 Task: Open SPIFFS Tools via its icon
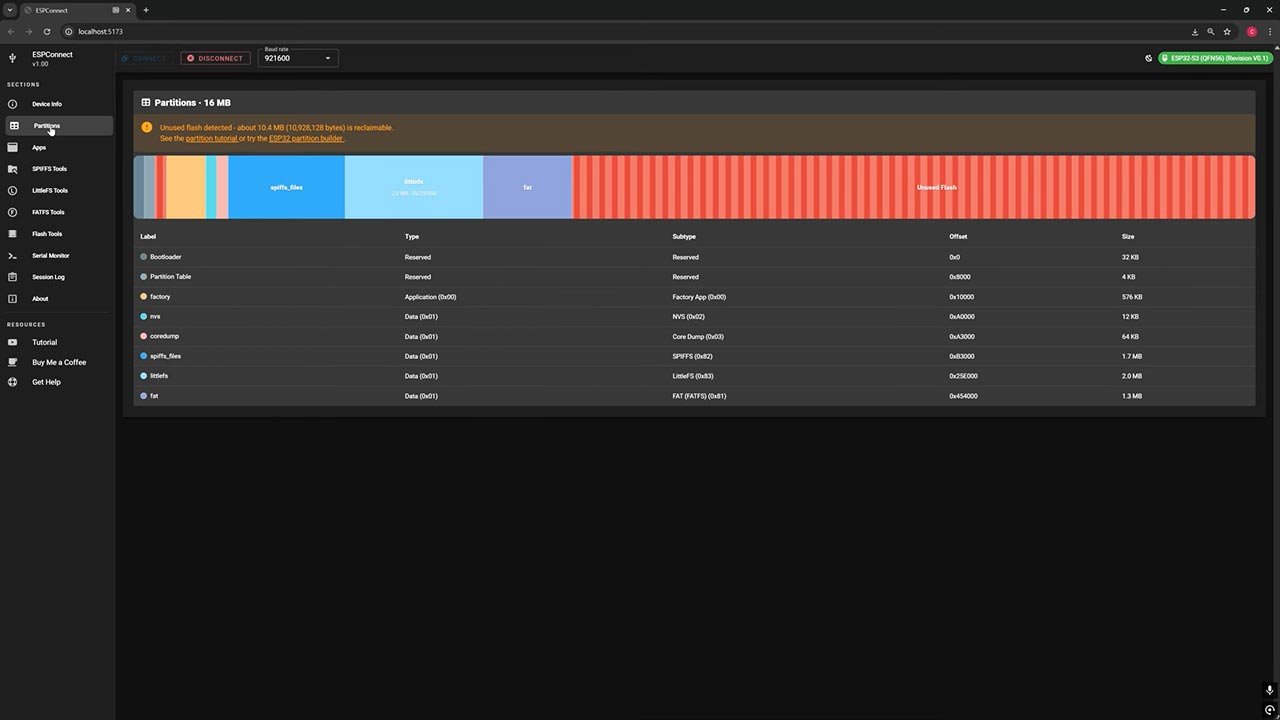tap(13, 169)
